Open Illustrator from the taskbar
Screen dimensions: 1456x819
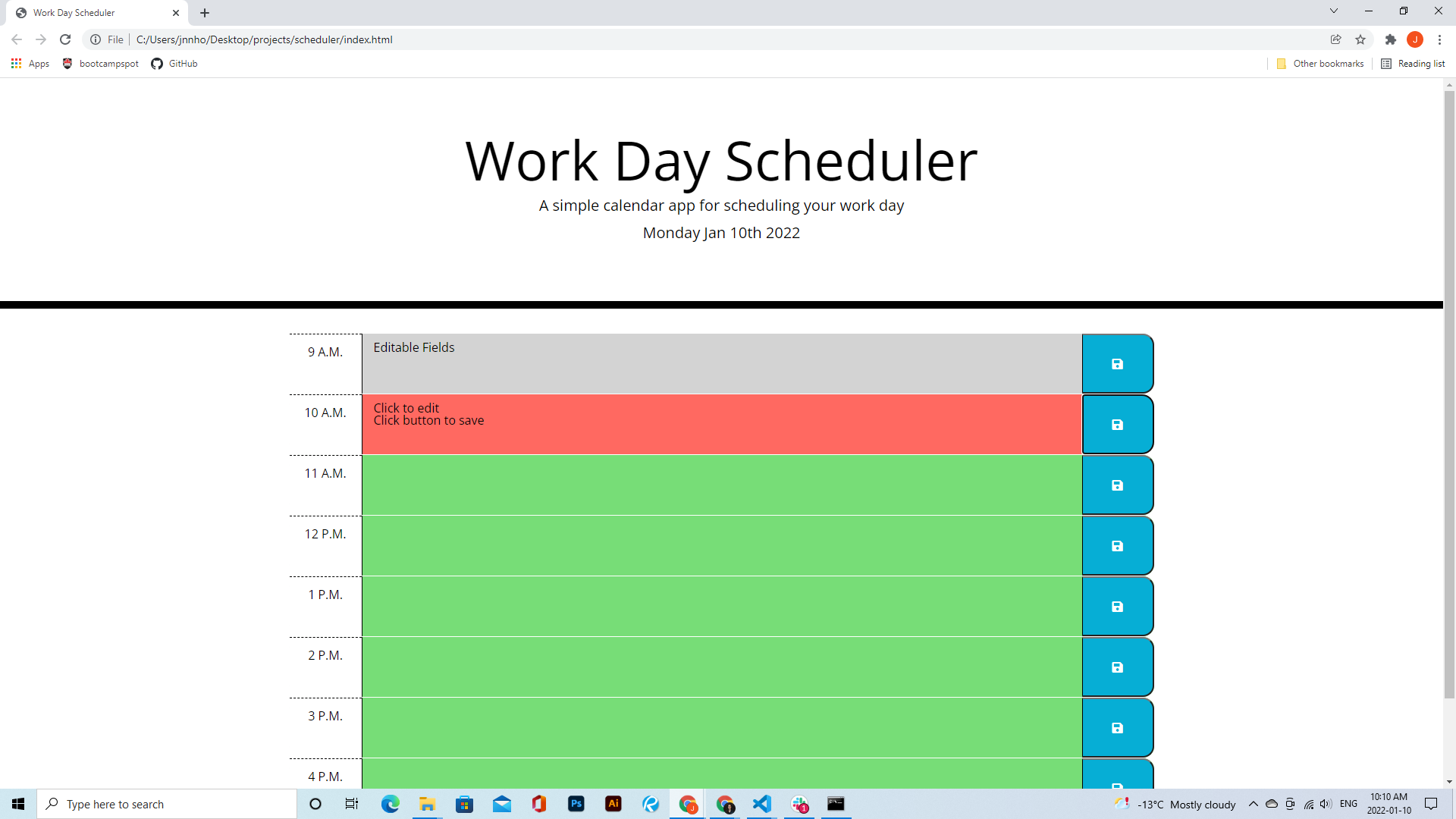tap(613, 804)
